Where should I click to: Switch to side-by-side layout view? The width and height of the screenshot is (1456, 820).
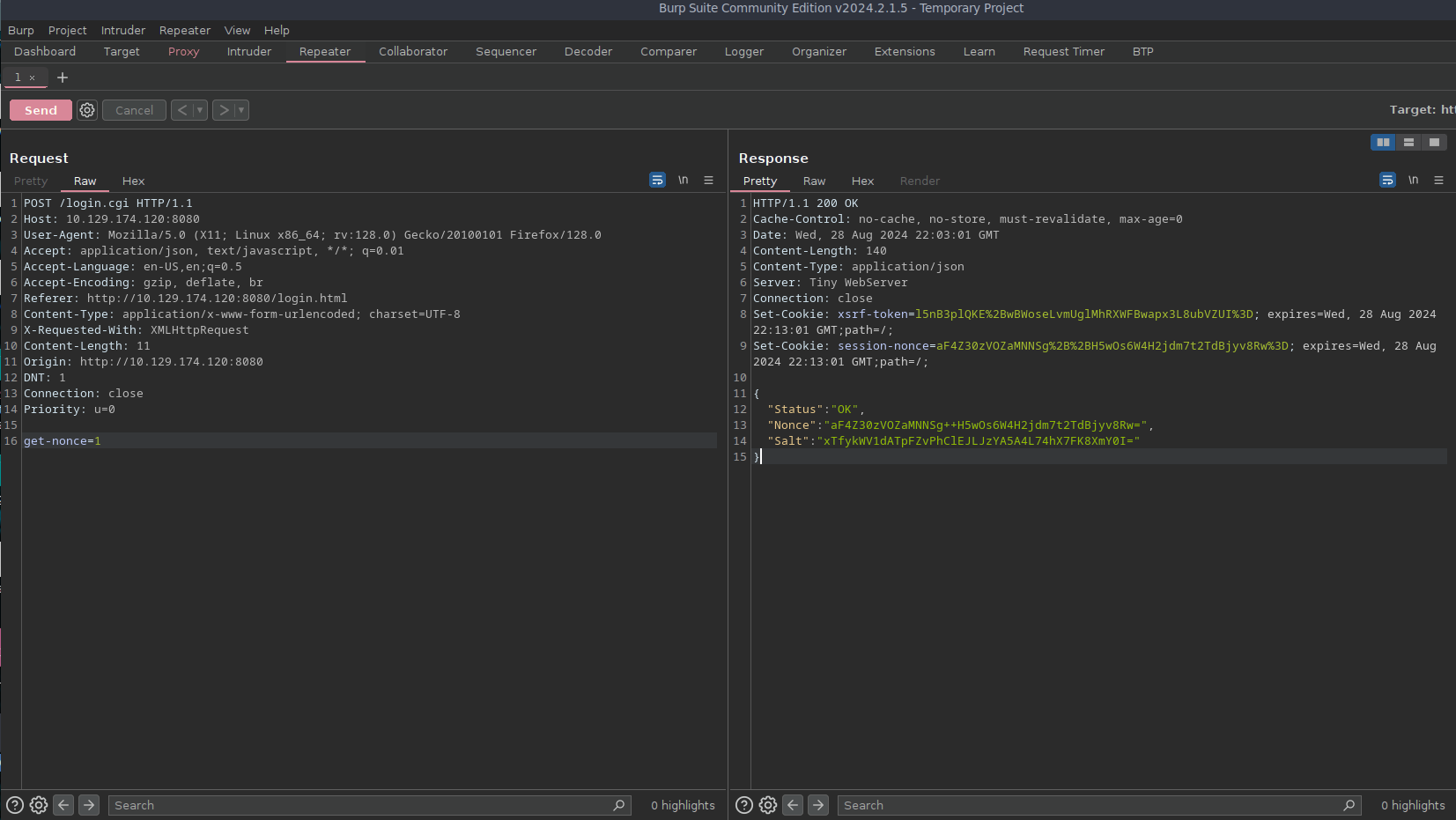click(1383, 143)
